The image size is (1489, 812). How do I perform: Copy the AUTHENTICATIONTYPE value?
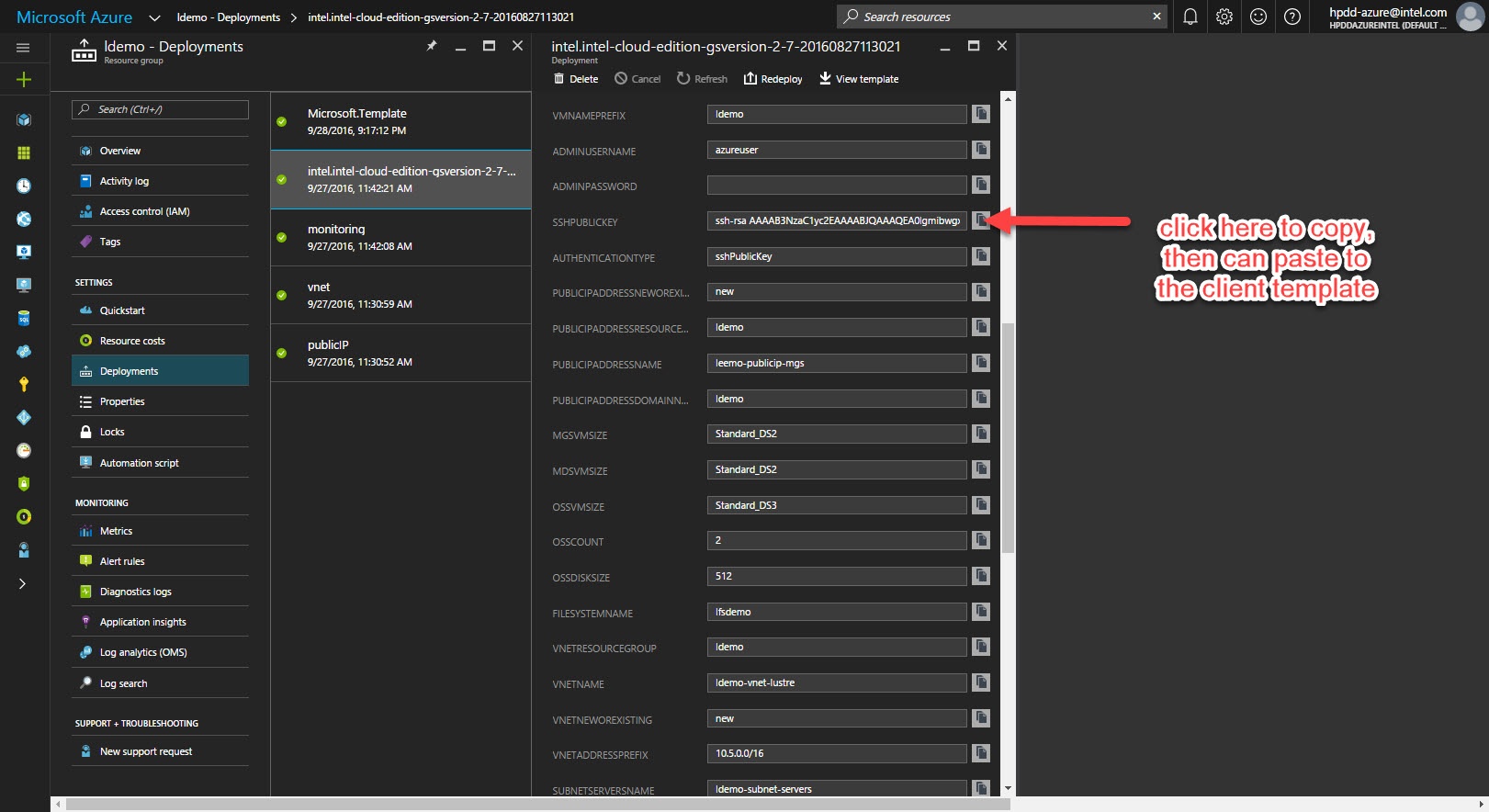click(981, 256)
